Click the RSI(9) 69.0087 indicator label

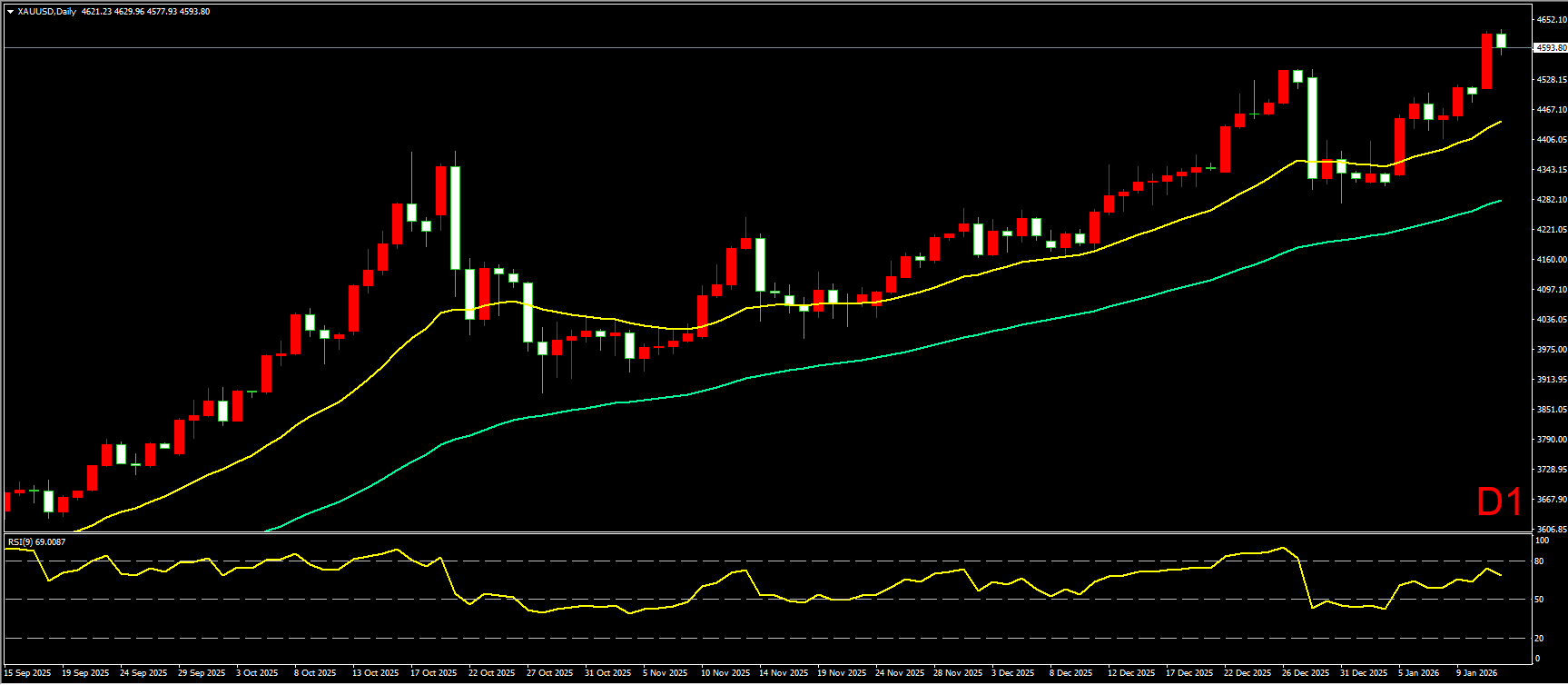coord(36,541)
